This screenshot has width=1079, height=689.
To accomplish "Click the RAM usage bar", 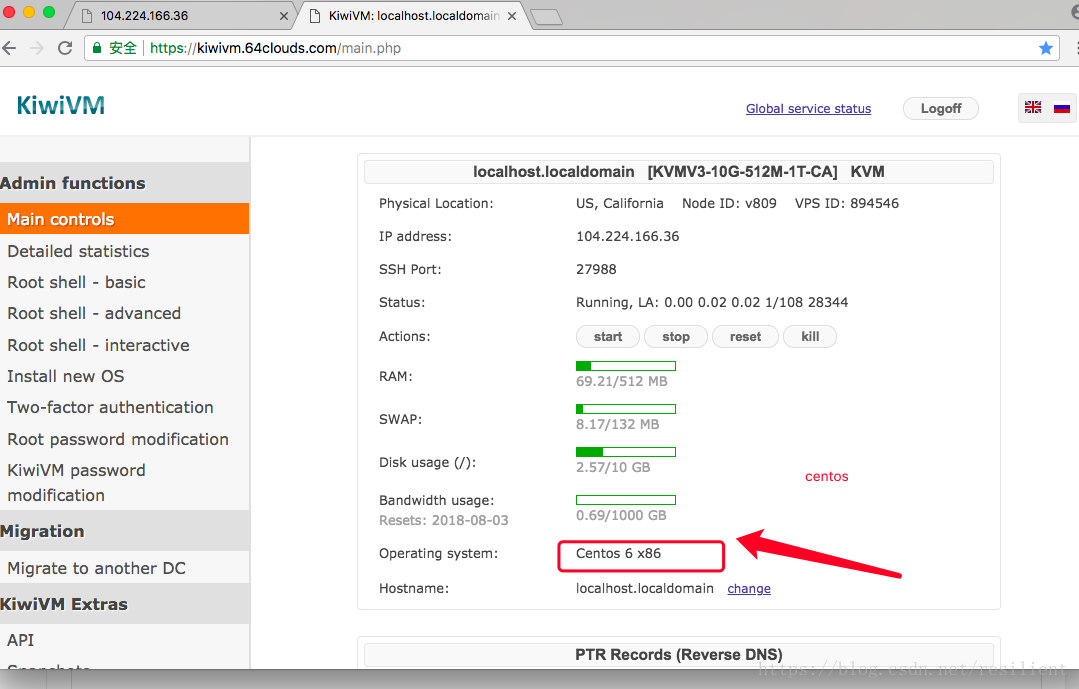I will [x=626, y=366].
